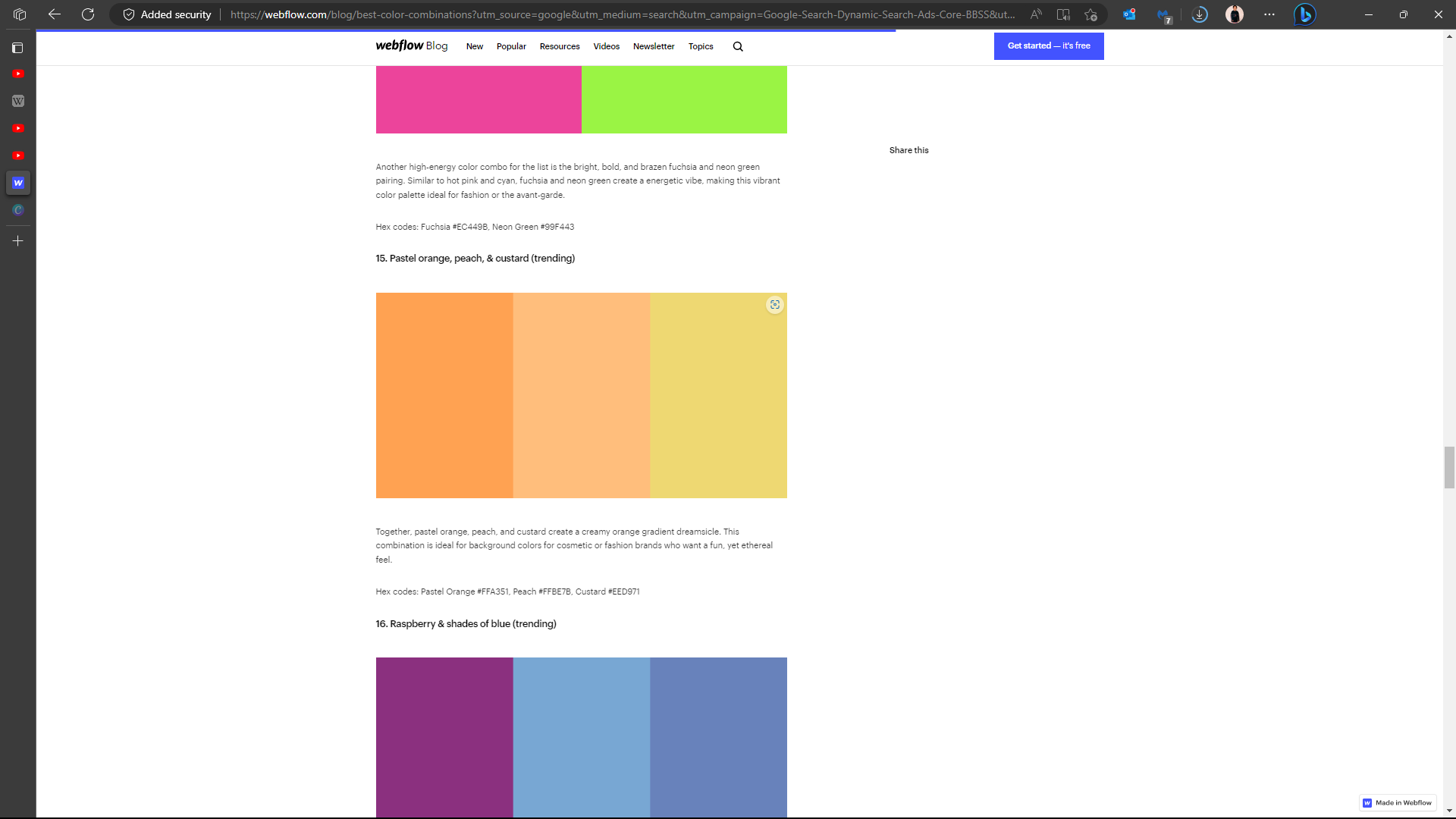Screen dimensions: 1456x819
Task: Open the Topics menu
Action: click(700, 46)
